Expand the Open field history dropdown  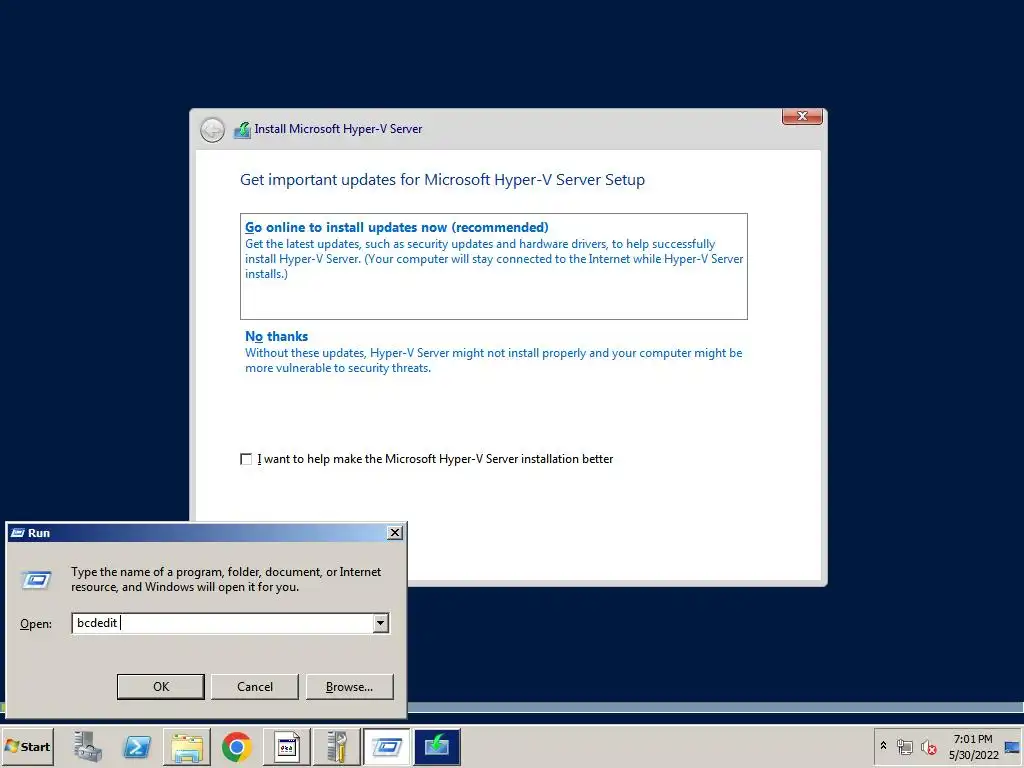(x=381, y=623)
